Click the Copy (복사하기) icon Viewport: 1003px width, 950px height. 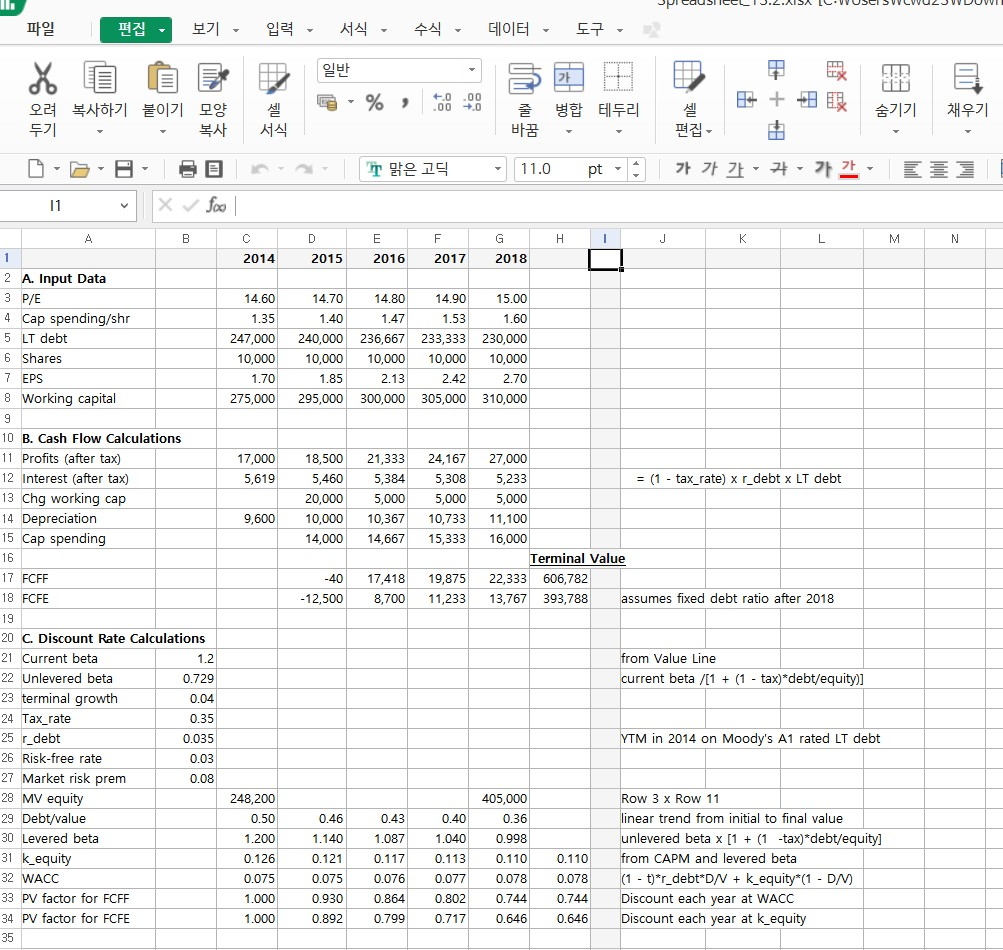100,79
